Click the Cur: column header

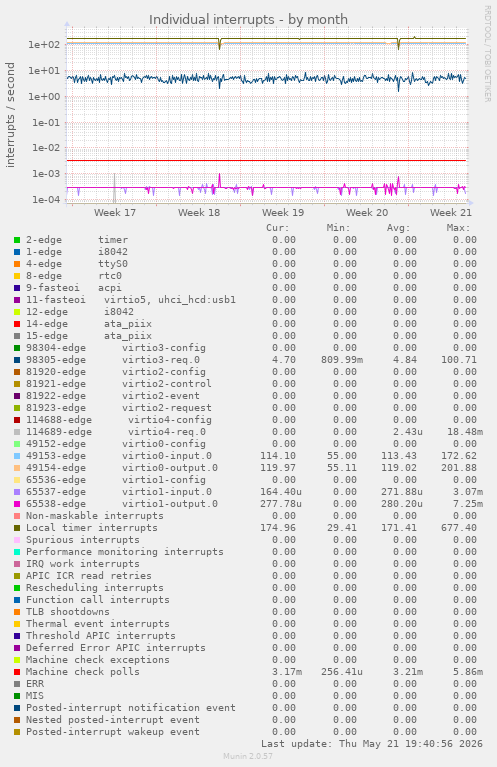point(278,228)
